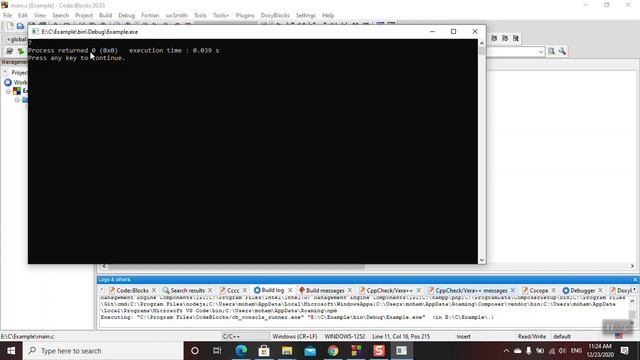Viewport: 640px width, 360px height.
Task: Click the Type here to search box
Action: [103, 351]
